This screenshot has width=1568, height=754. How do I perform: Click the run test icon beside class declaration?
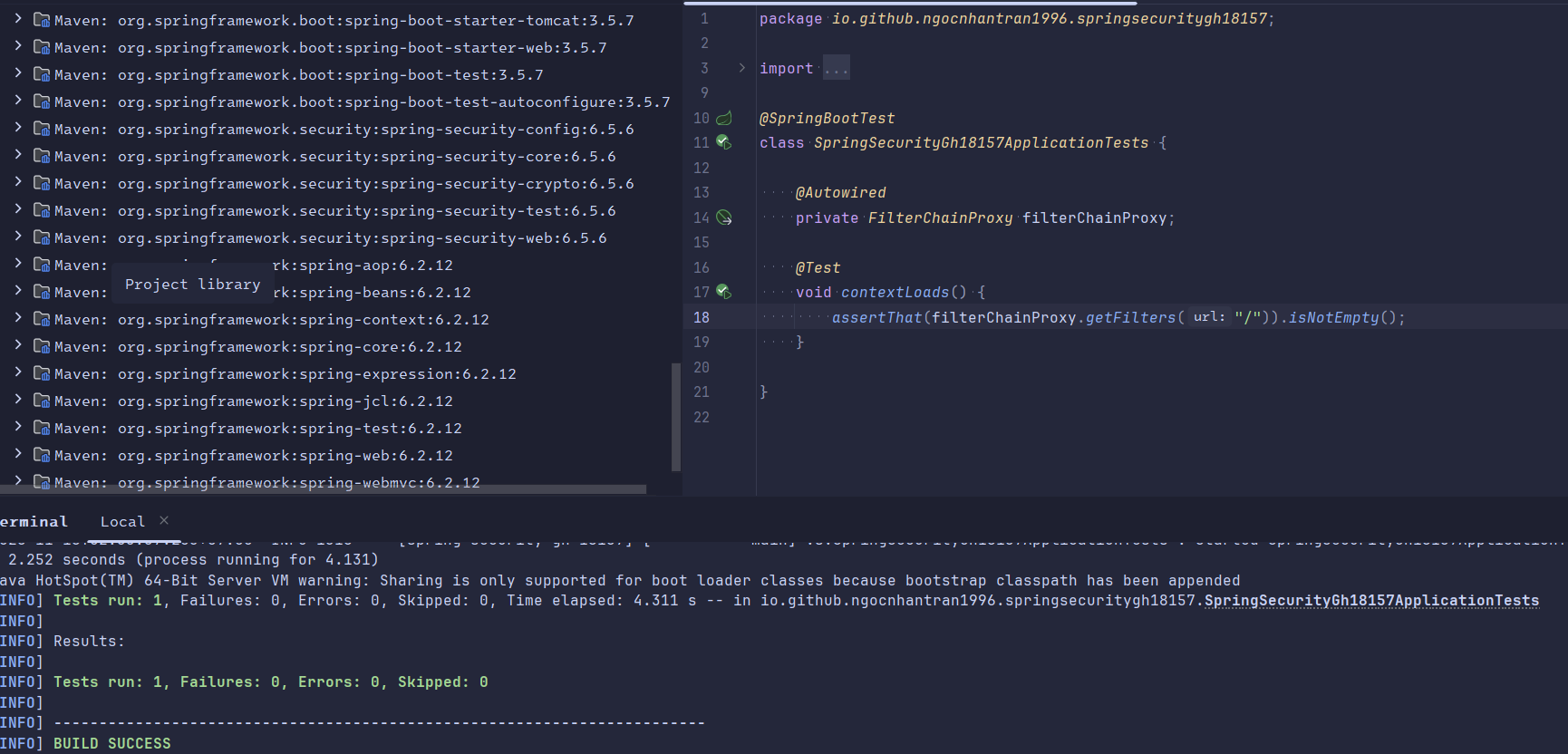[x=723, y=142]
